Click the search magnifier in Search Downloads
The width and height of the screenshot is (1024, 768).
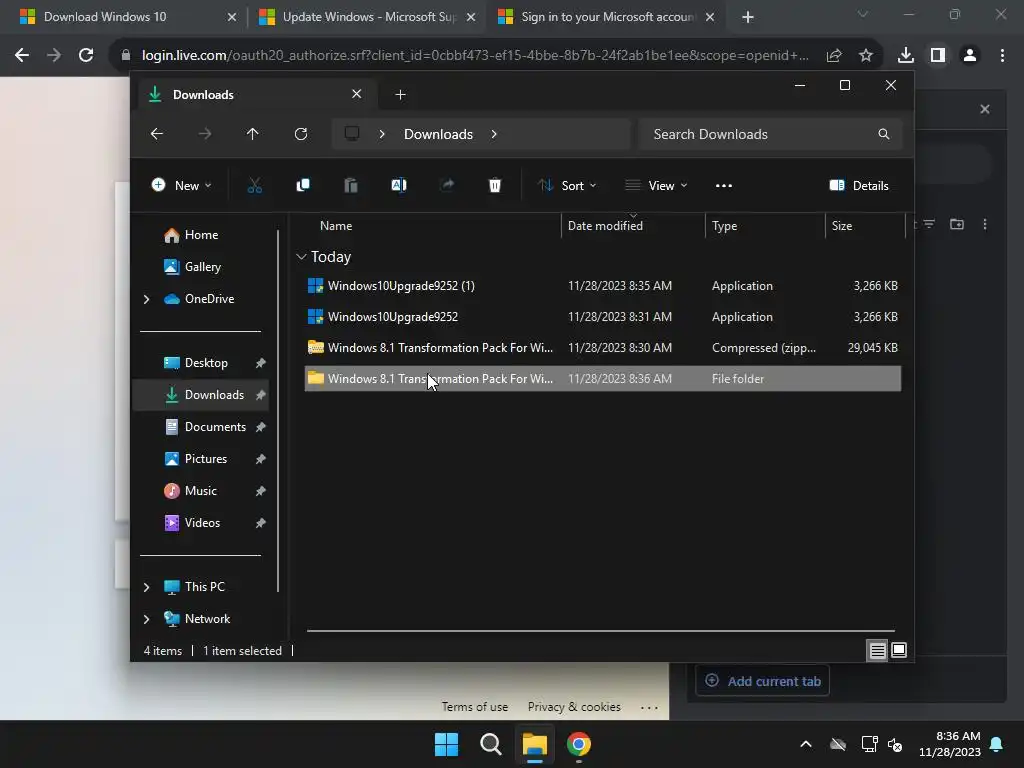click(x=884, y=134)
